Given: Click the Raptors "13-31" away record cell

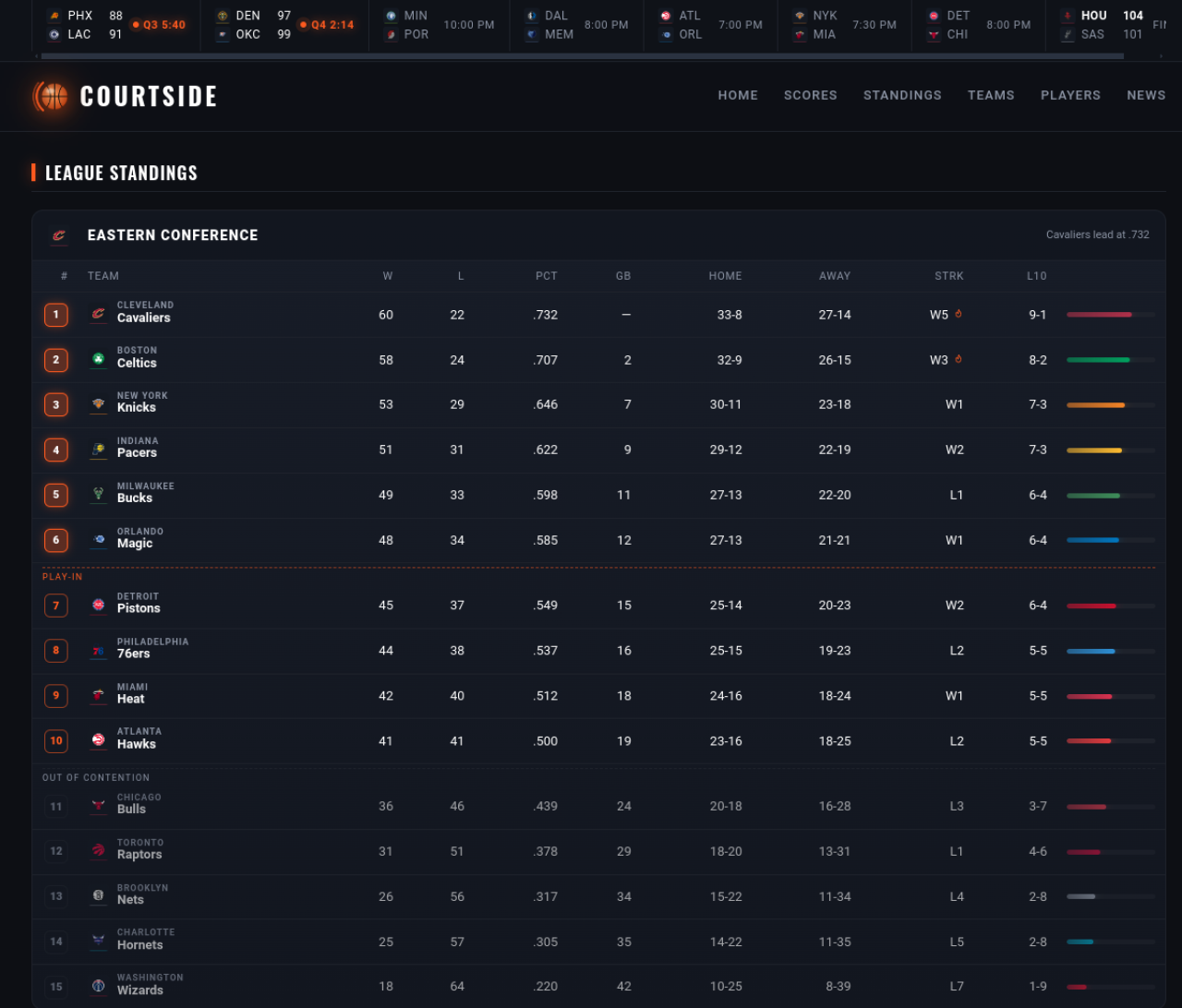Looking at the screenshot, I should coord(835,850).
